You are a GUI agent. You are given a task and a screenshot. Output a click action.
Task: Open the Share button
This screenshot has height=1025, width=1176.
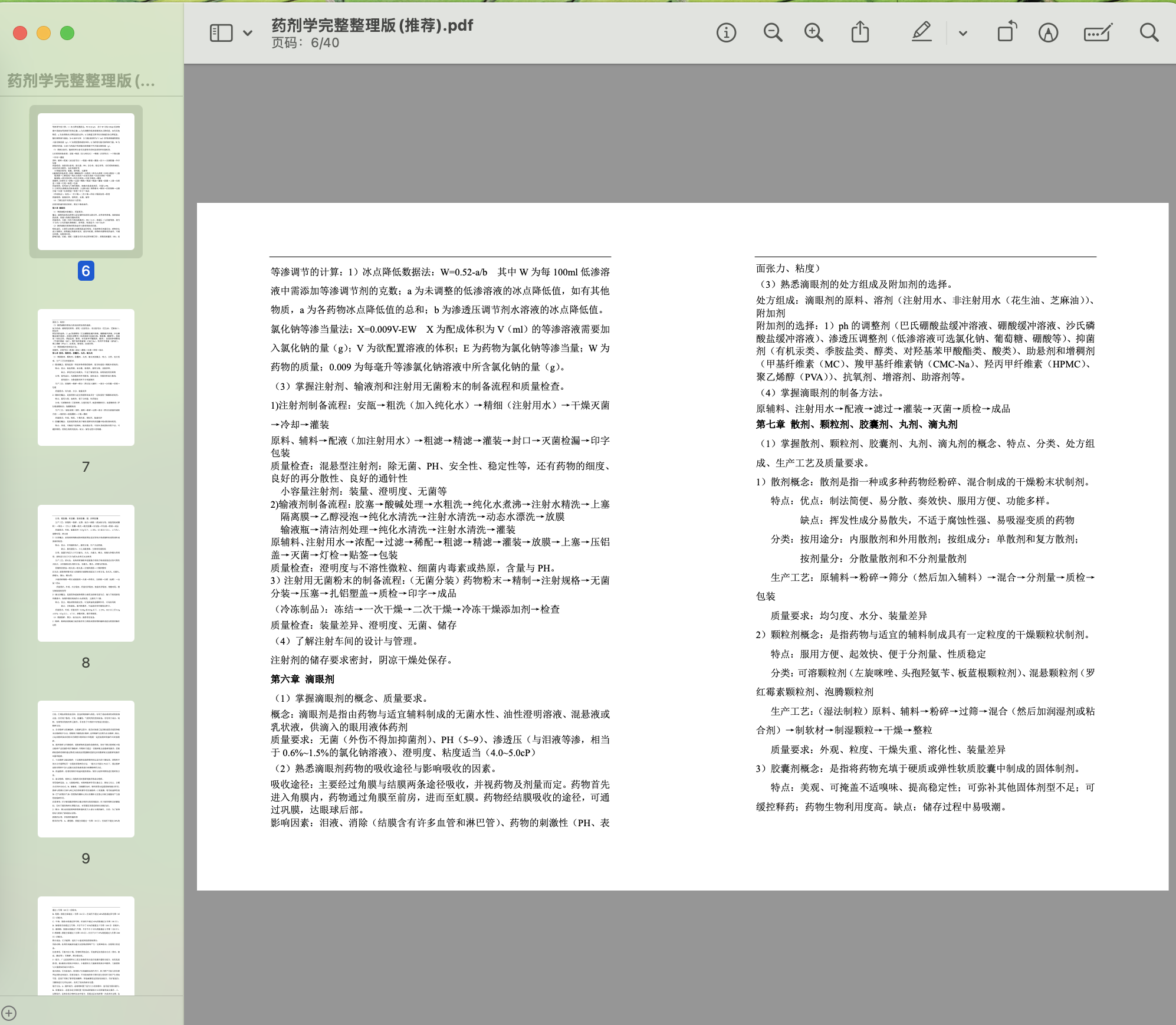click(860, 32)
